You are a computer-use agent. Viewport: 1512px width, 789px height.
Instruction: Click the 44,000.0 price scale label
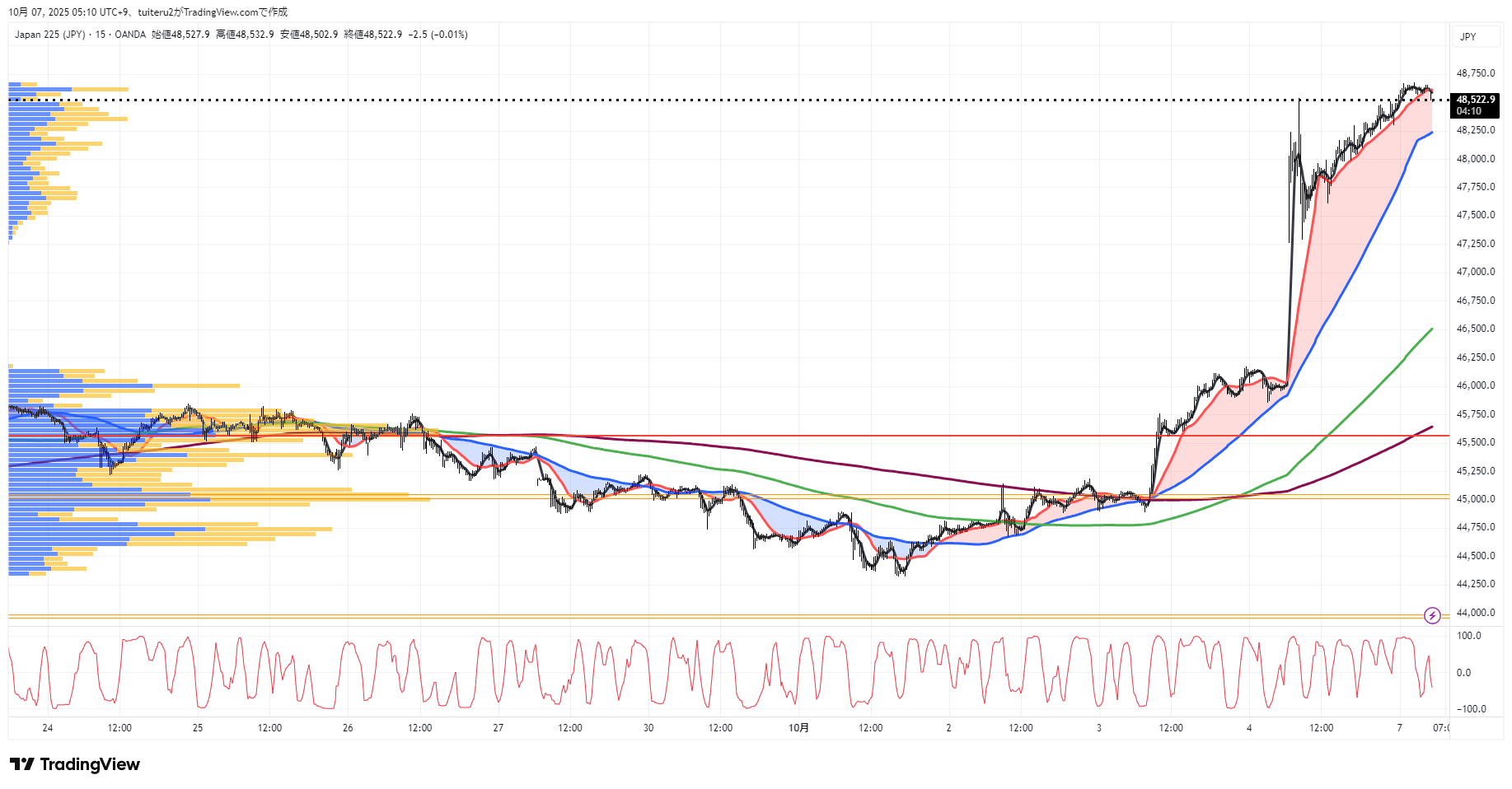click(x=1475, y=613)
